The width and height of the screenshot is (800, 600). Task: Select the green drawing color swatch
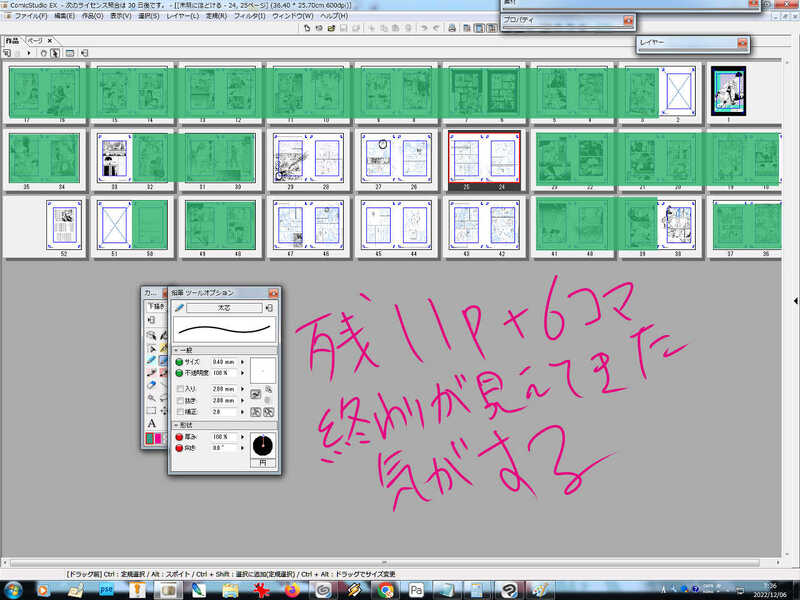tap(150, 439)
